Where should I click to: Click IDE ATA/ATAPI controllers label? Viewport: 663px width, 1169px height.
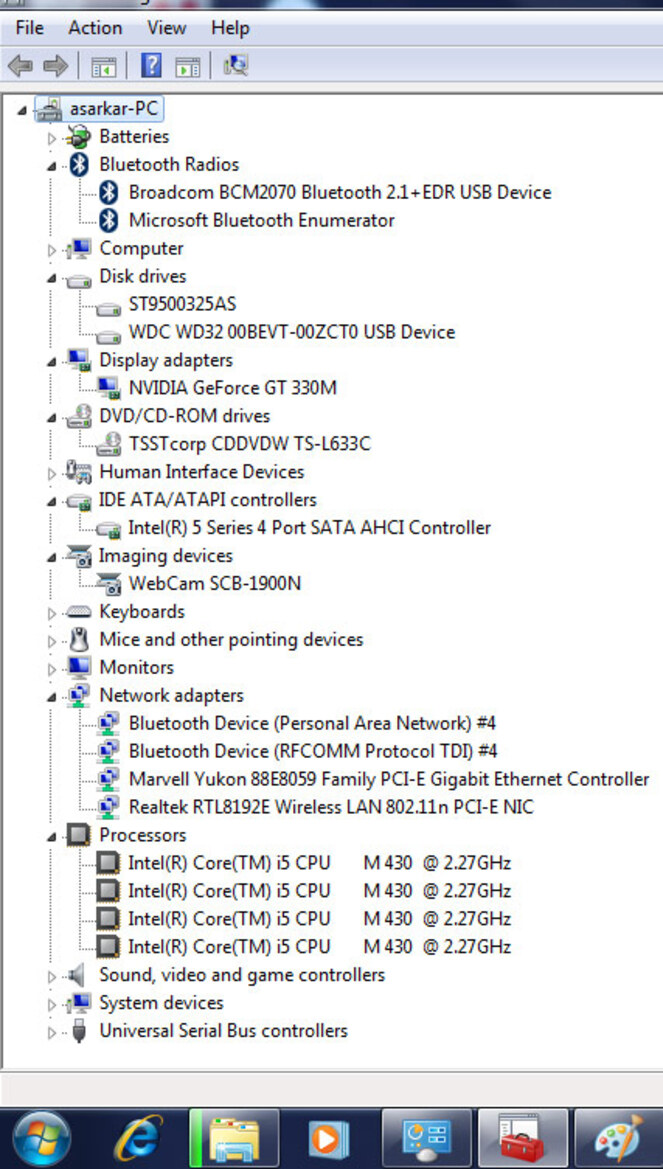pyautogui.click(x=207, y=500)
